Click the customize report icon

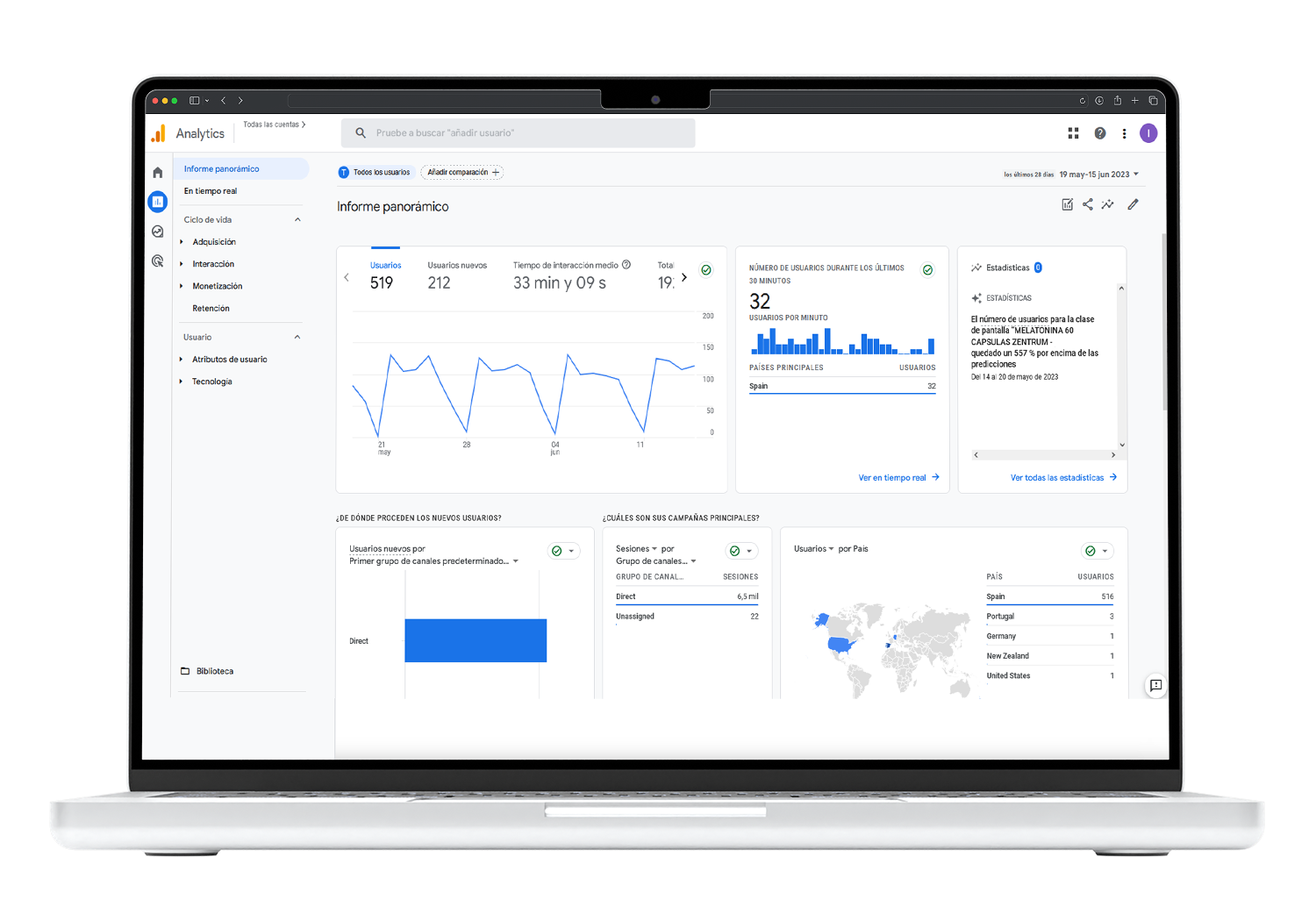1068,204
